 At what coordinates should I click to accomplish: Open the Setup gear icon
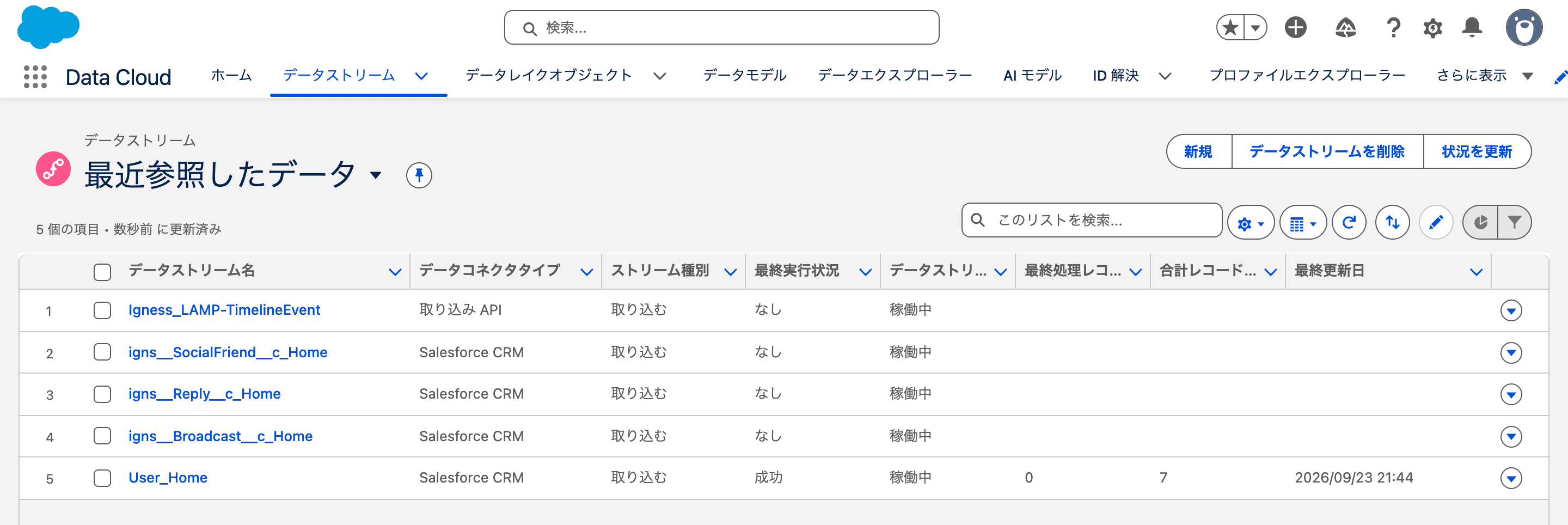coord(1432,27)
